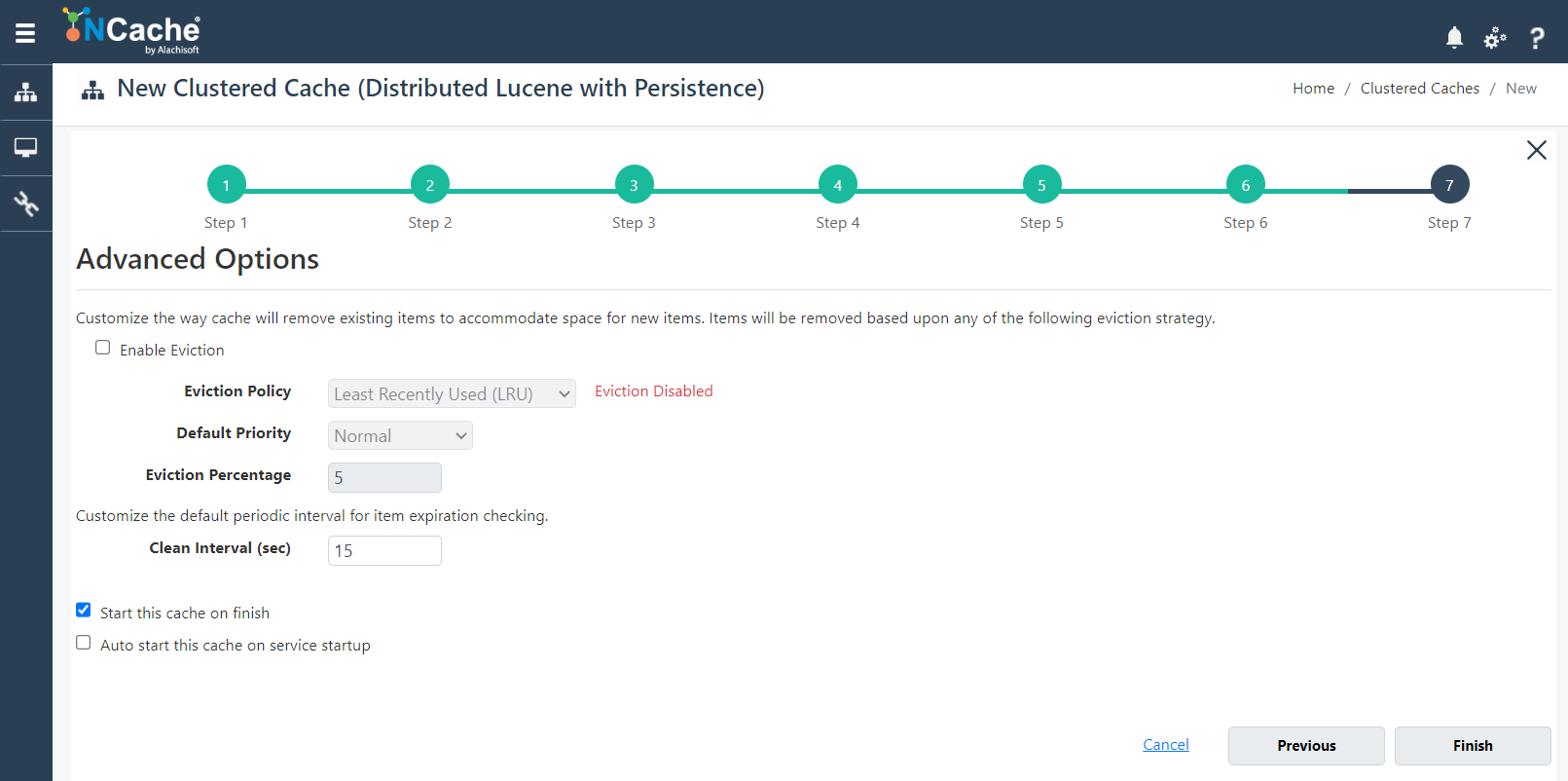Image resolution: width=1568 pixels, height=781 pixels.
Task: Expand the Default Priority dropdown
Action: pos(400,435)
